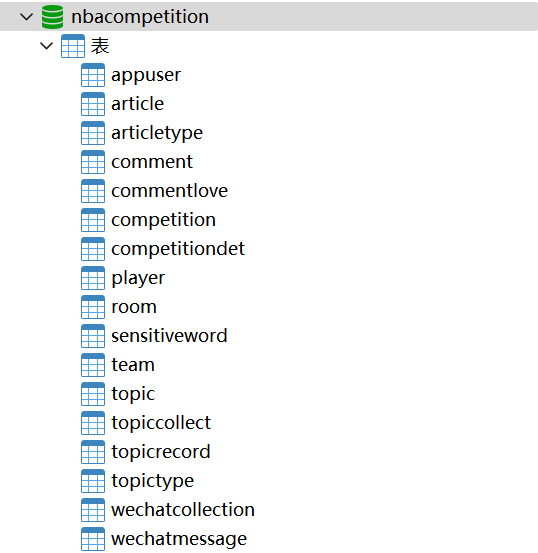Collapse the 表 tables folder chevron
Image resolution: width=538 pixels, height=553 pixels.
tap(47, 46)
